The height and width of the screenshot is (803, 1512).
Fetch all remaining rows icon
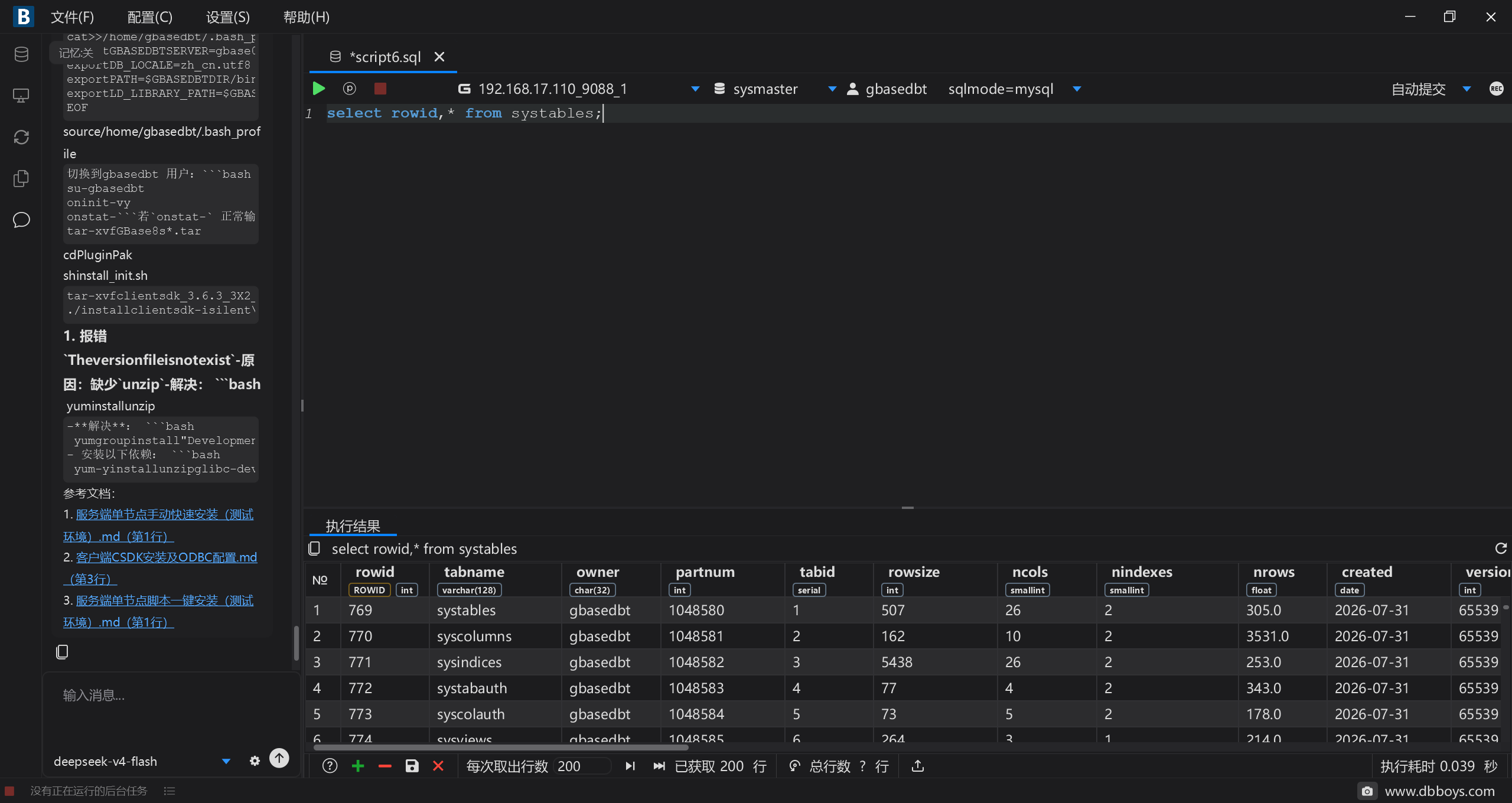pos(659,766)
